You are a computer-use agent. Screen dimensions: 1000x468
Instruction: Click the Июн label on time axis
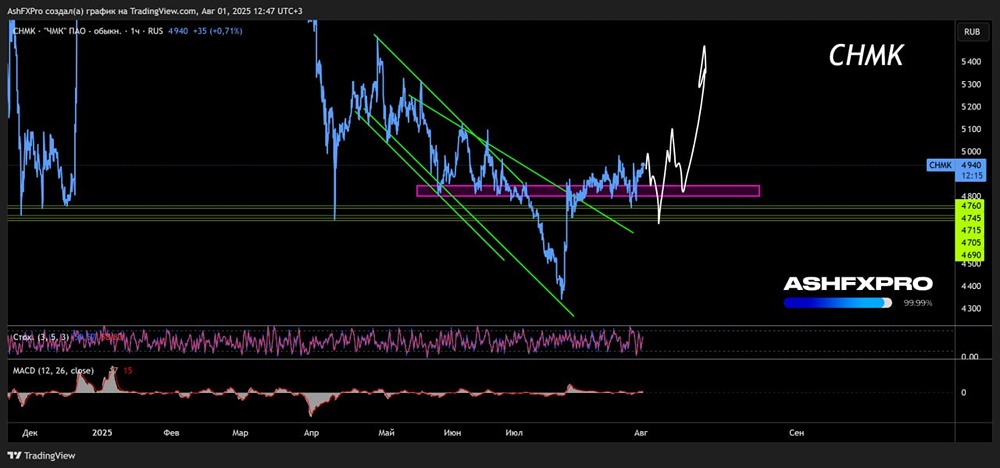pos(452,433)
